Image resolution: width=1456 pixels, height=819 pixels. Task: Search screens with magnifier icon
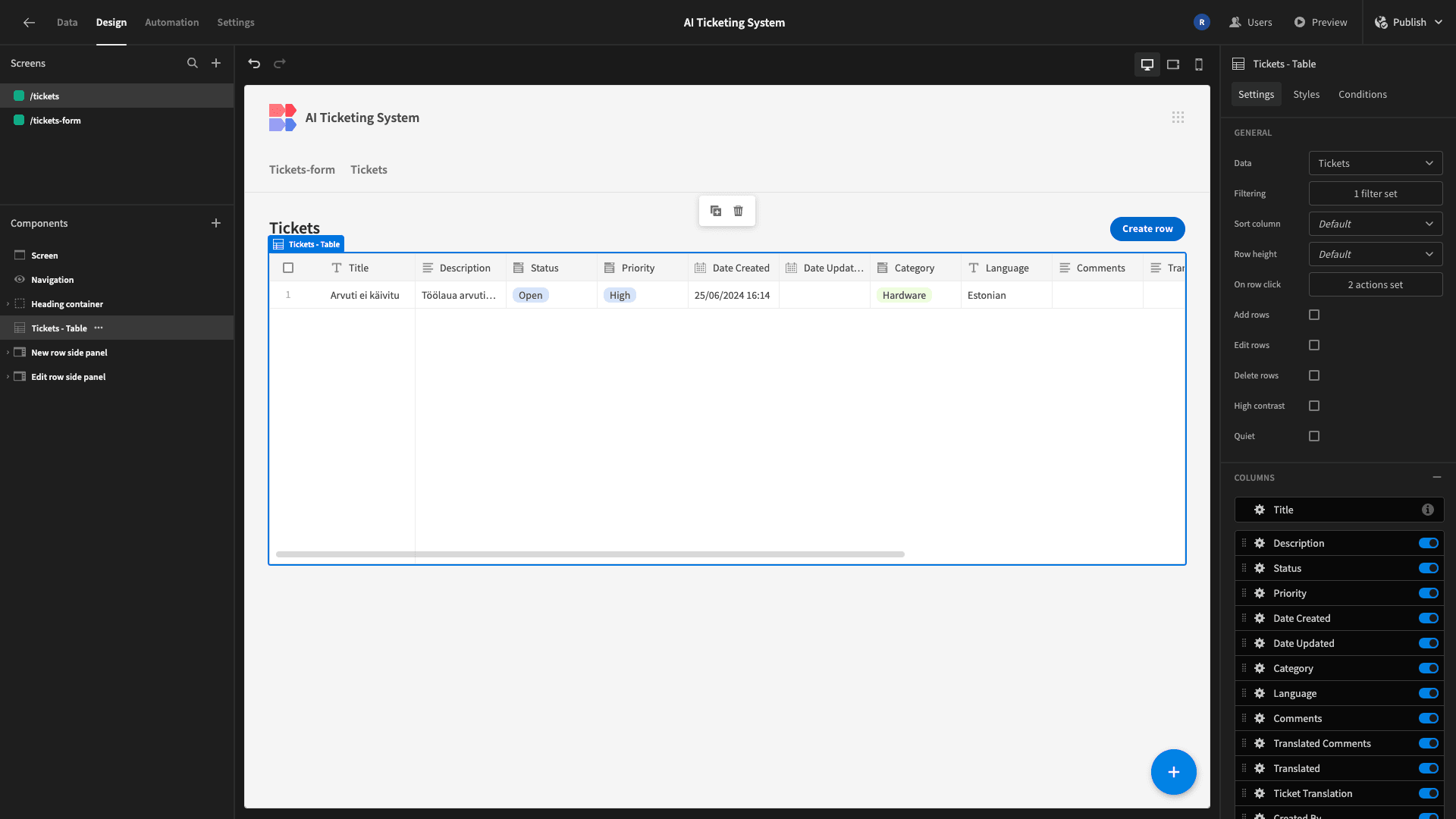click(193, 64)
